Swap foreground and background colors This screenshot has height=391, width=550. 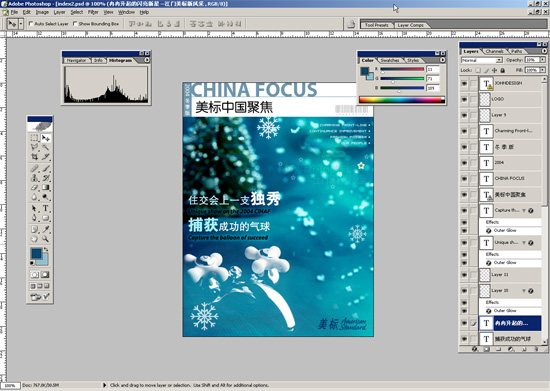[46, 249]
